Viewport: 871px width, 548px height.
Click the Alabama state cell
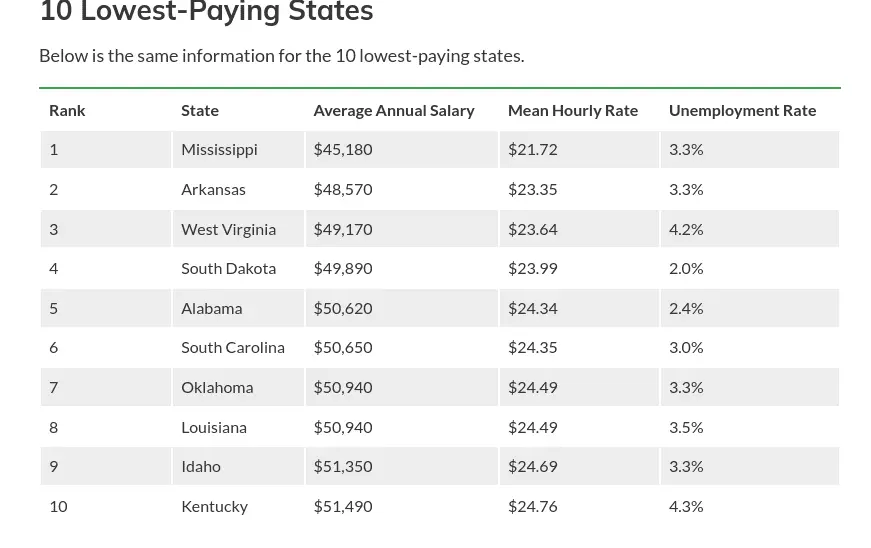click(x=211, y=308)
